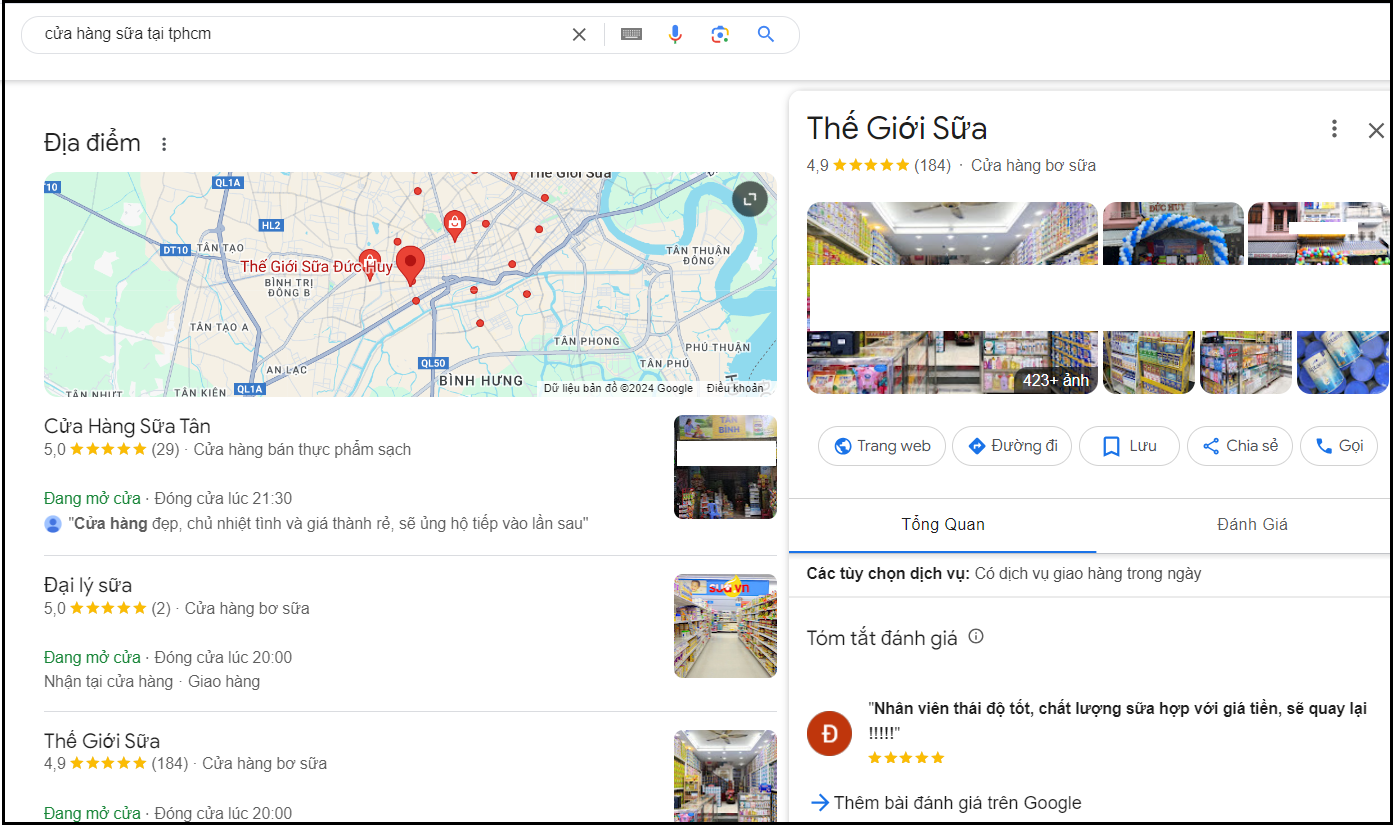Image resolution: width=1393 pixels, height=825 pixels.
Task: Click Nhận tại cửa hàng · Giao hàng text
Action: click(x=152, y=682)
